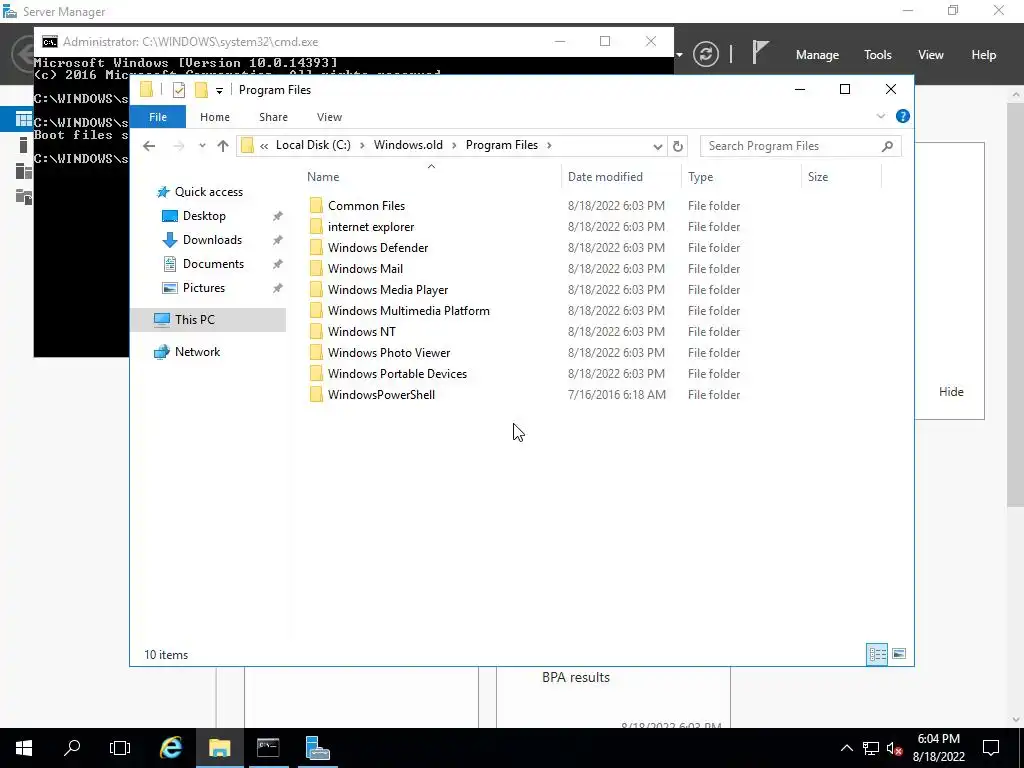The image size is (1024, 768).
Task: Open address bar history dropdown
Action: (658, 146)
